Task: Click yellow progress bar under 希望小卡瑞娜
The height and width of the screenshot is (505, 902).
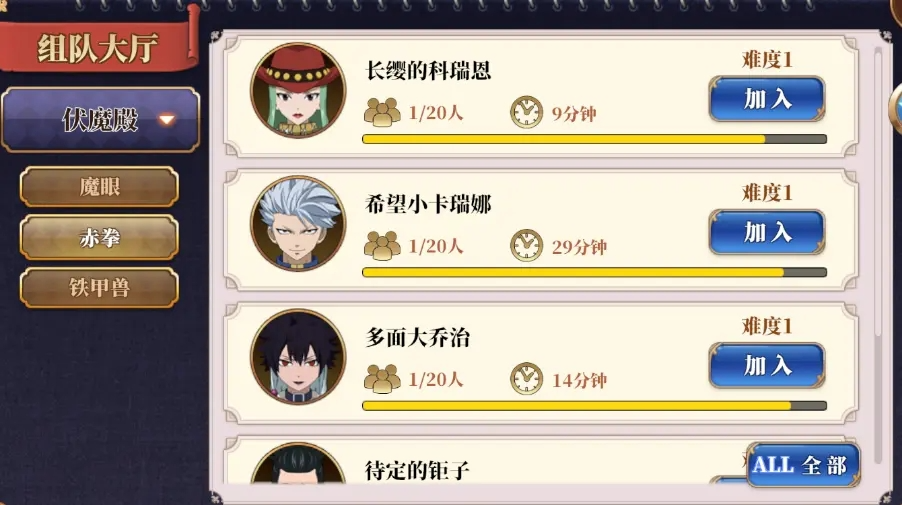Action: 594,272
